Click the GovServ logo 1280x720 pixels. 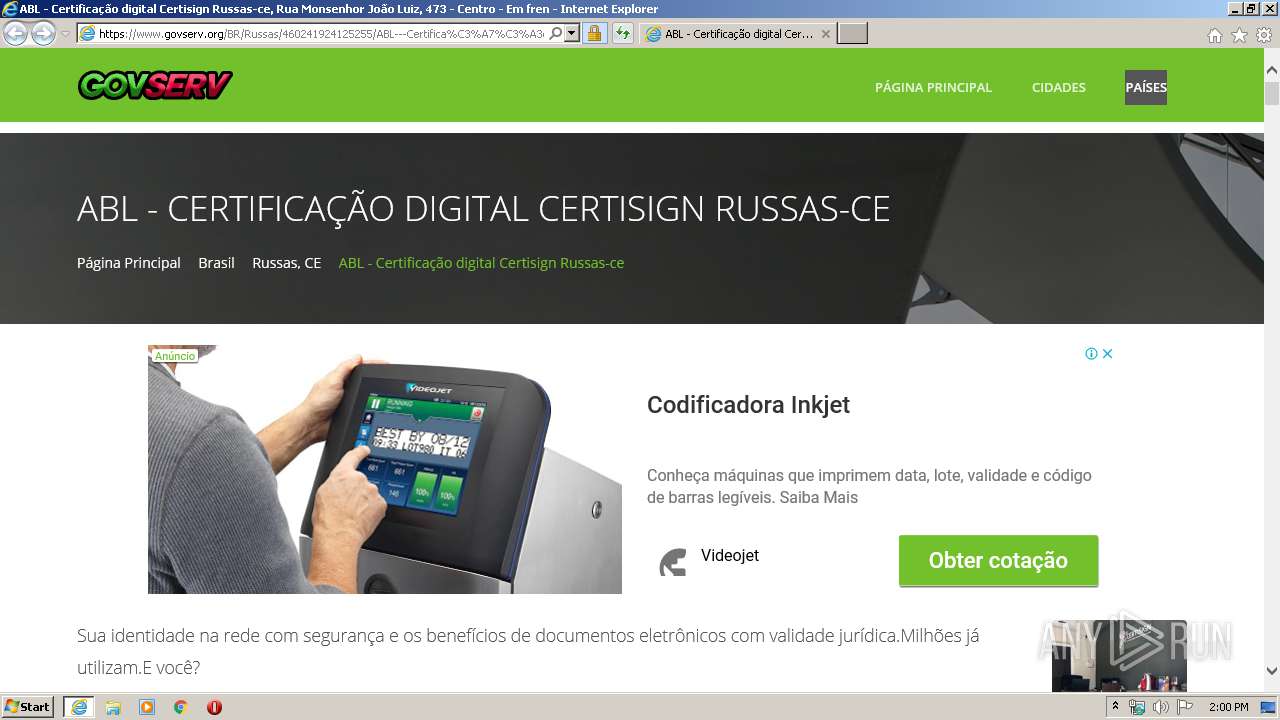pos(155,86)
